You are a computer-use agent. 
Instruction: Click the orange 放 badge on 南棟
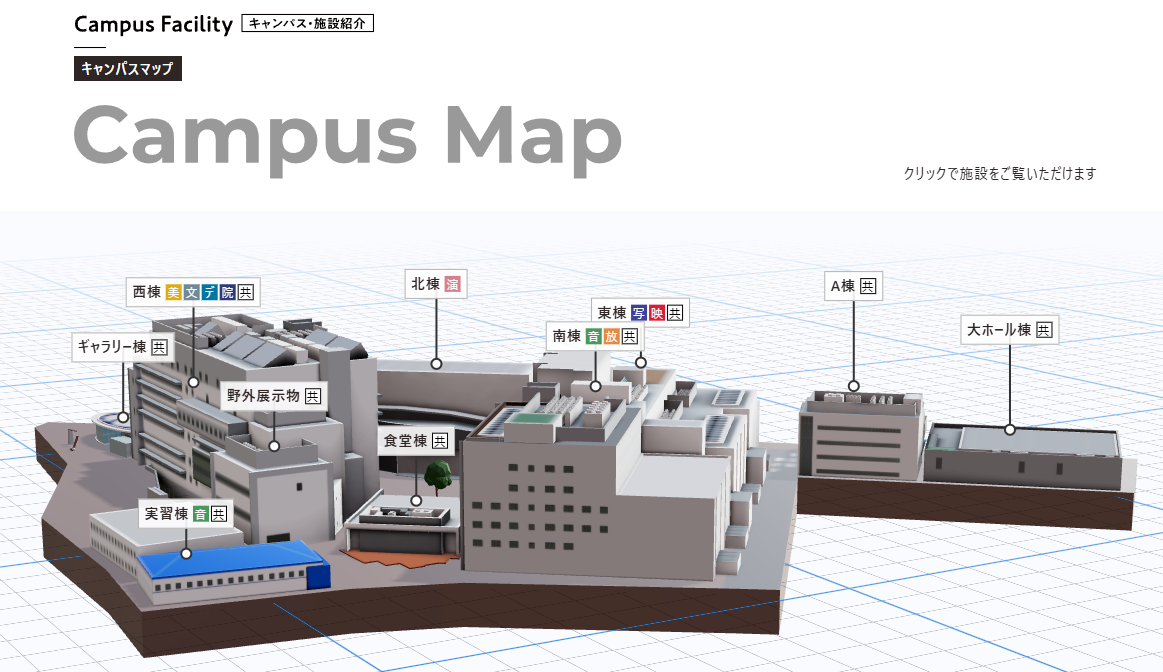click(x=611, y=337)
